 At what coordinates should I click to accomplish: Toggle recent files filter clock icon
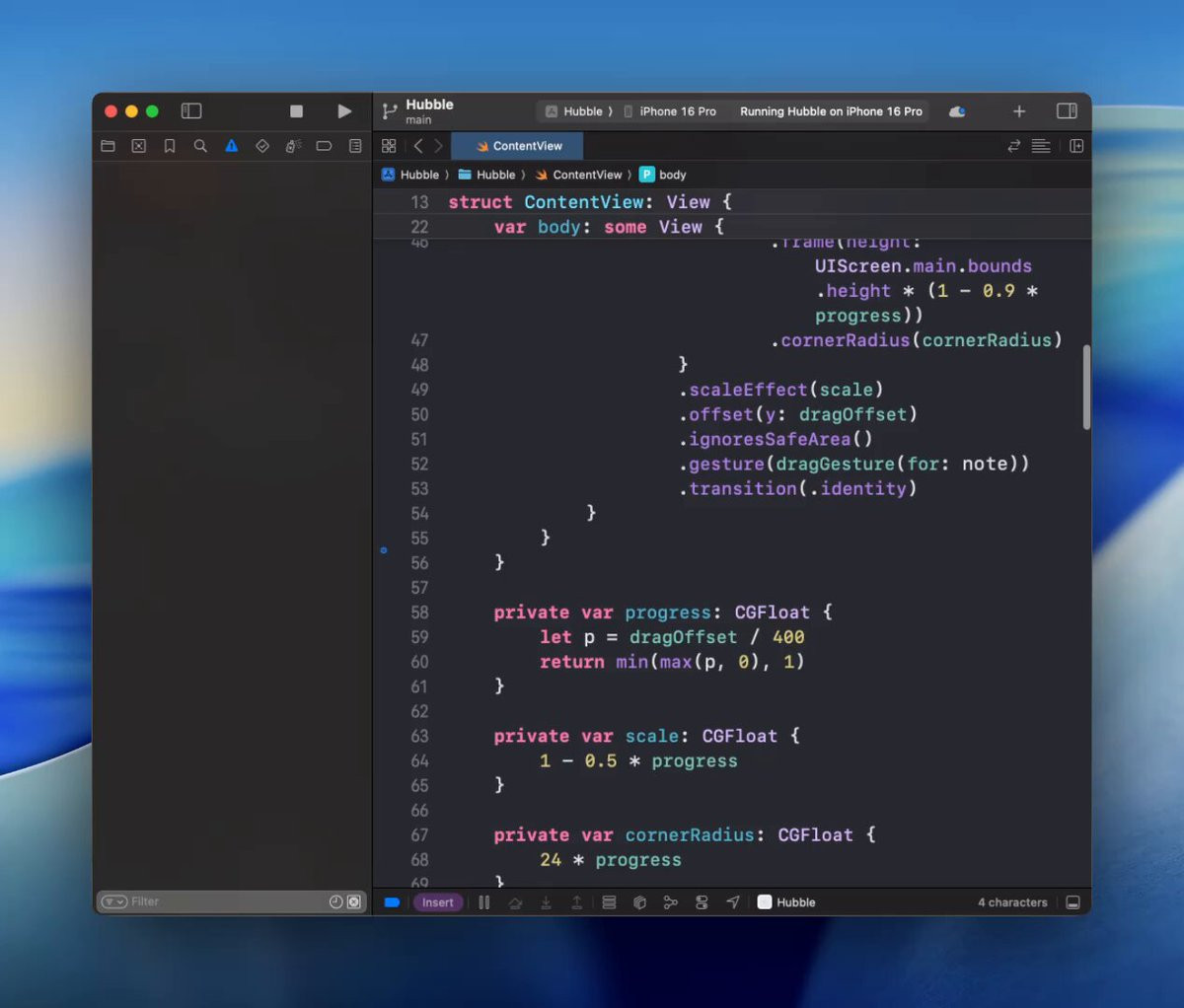pos(335,901)
